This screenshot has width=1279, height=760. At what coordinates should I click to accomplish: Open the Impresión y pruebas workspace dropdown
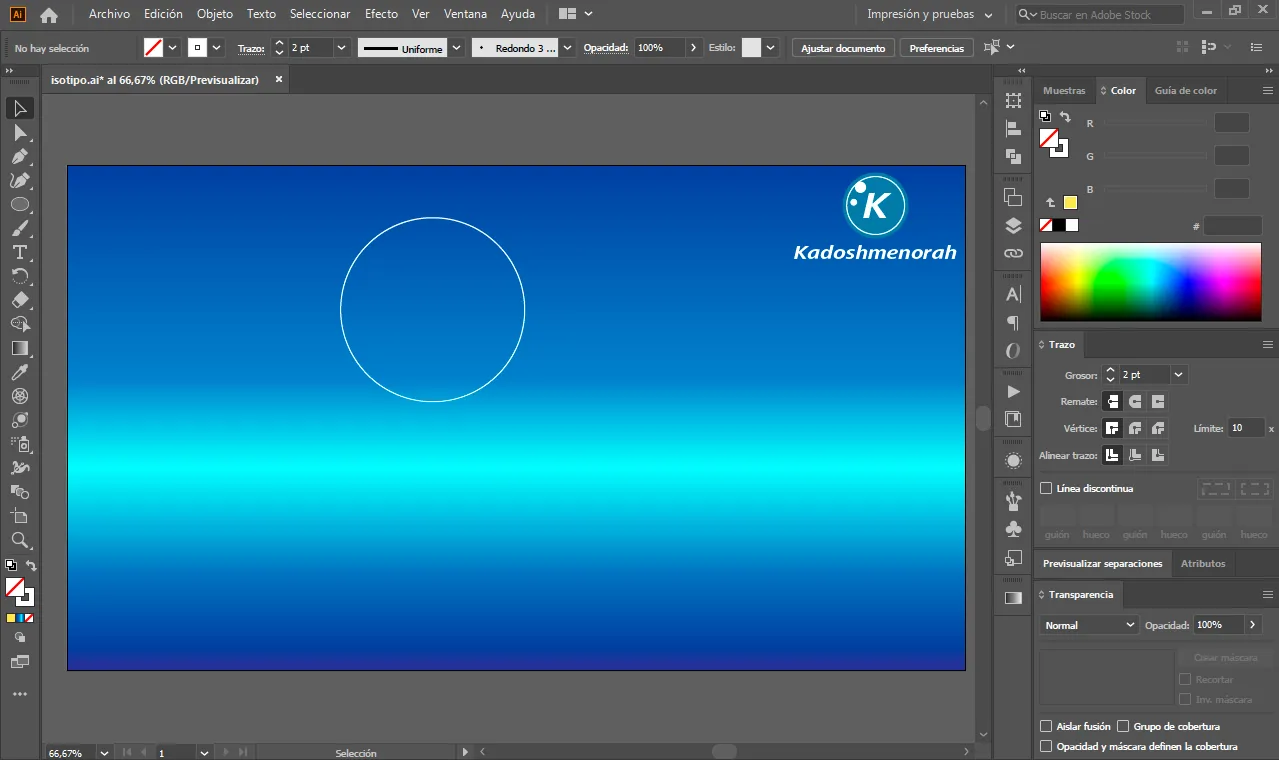tap(929, 14)
